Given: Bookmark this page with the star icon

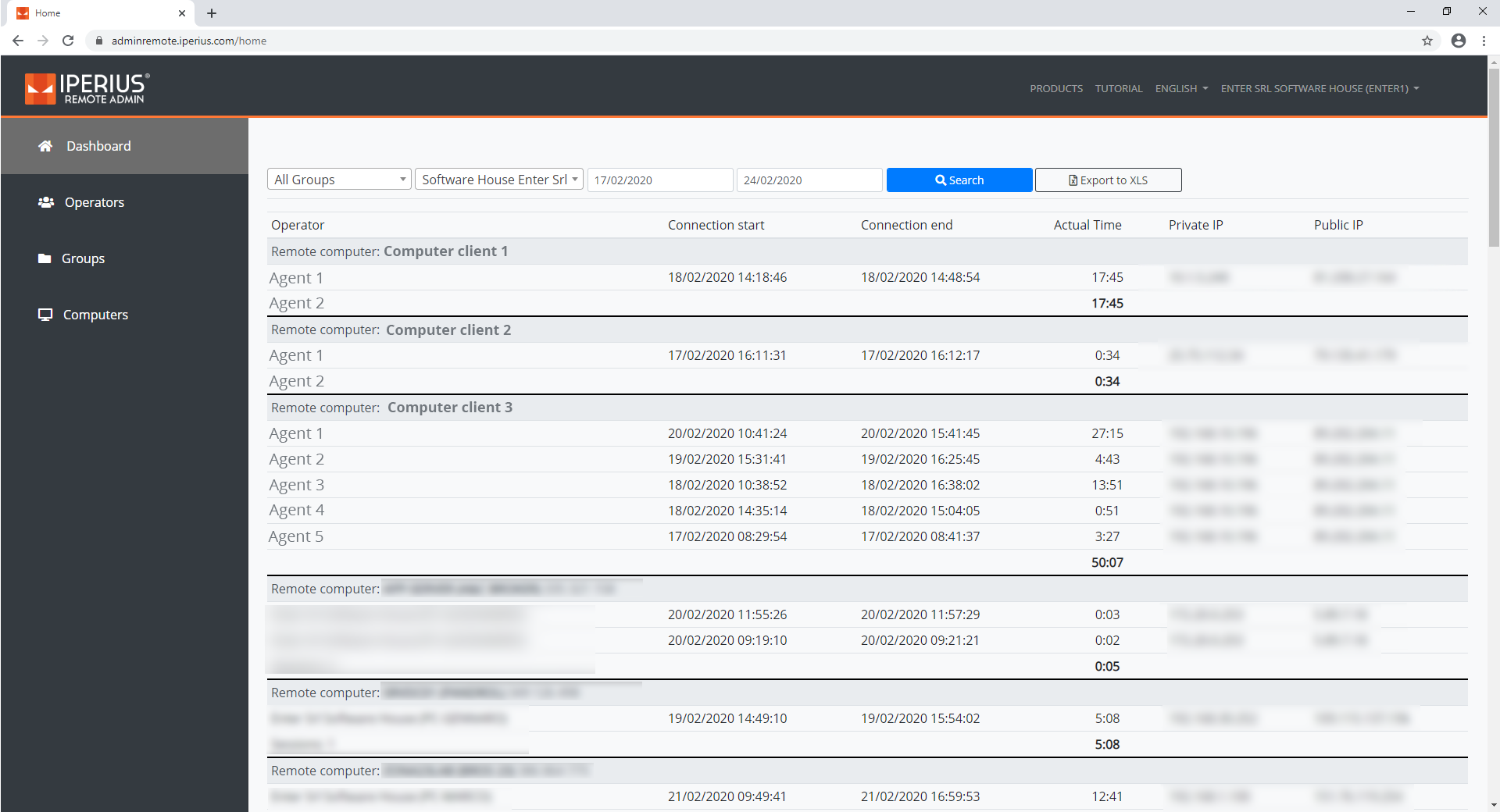Looking at the screenshot, I should coord(1427,41).
